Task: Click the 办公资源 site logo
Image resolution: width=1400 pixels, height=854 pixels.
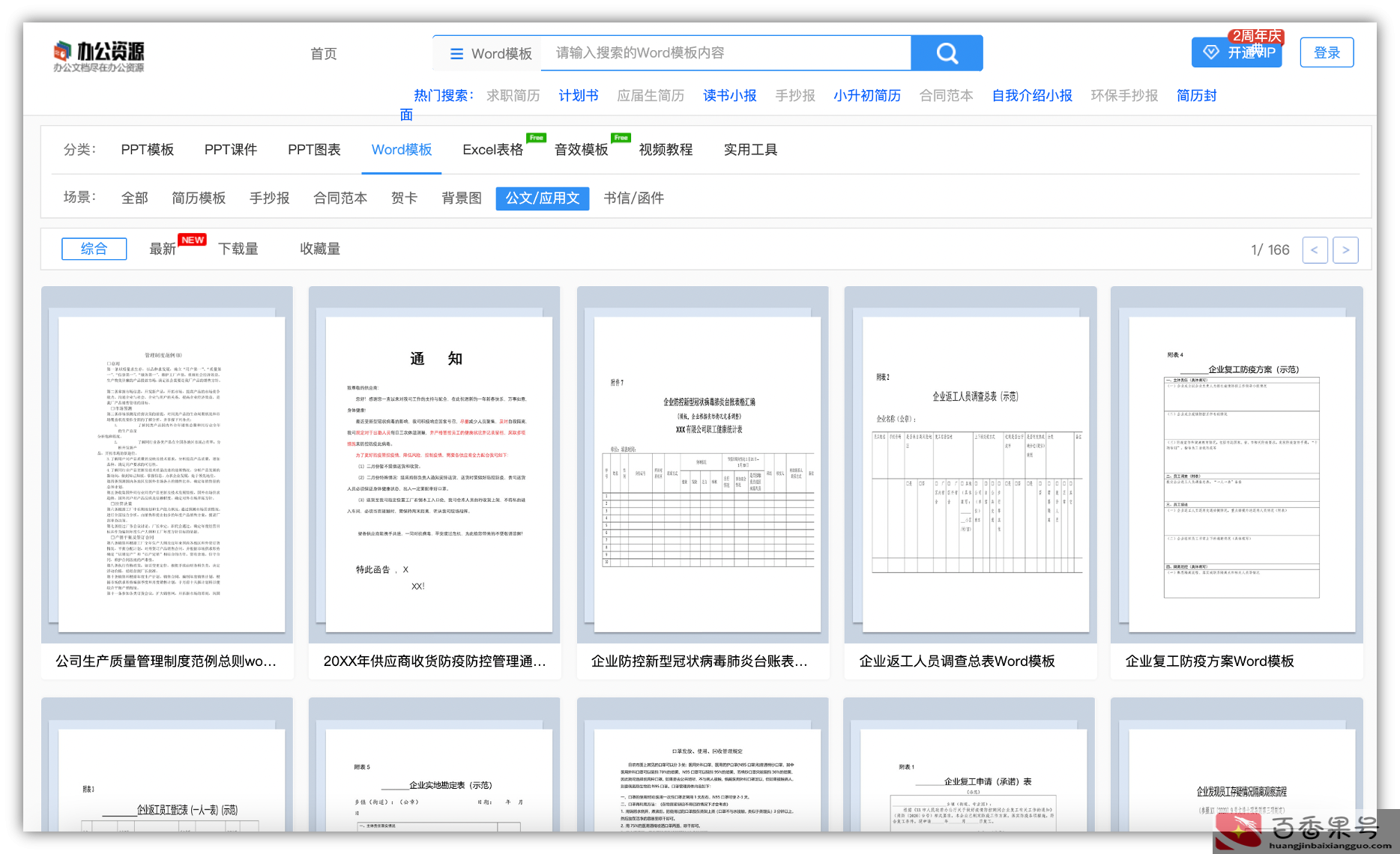Action: click(x=98, y=56)
